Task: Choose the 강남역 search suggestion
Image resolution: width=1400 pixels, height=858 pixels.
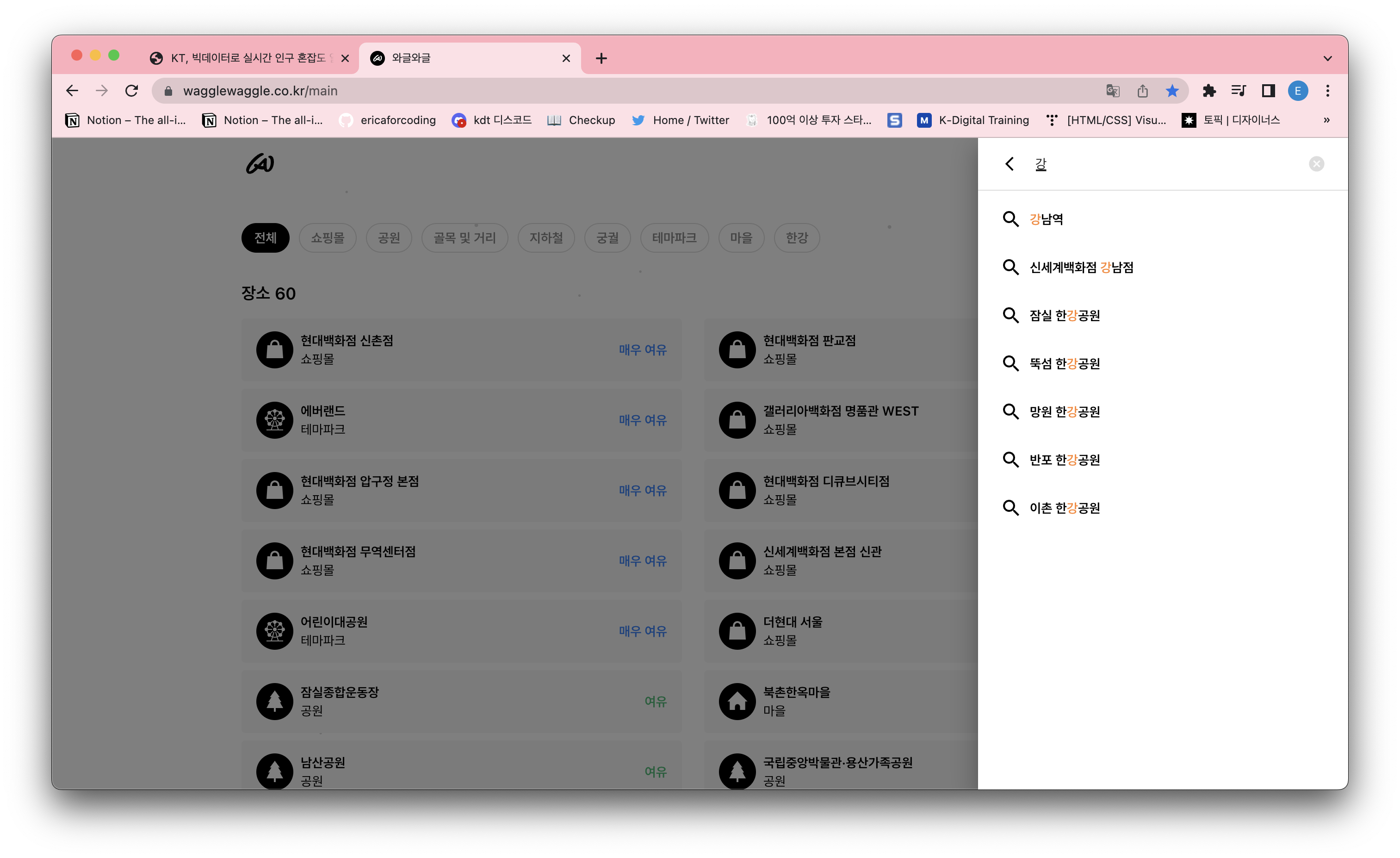Action: (x=1046, y=219)
